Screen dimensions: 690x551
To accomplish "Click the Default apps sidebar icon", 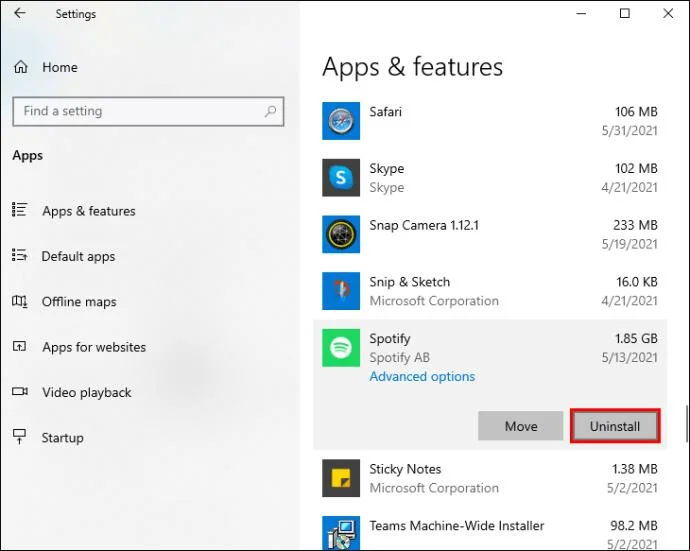I will [19, 255].
